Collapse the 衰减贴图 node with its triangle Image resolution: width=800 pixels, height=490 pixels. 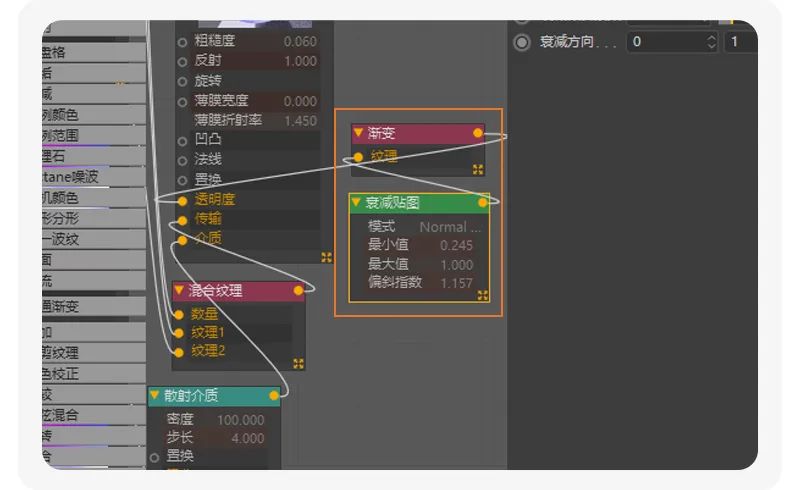coord(356,202)
